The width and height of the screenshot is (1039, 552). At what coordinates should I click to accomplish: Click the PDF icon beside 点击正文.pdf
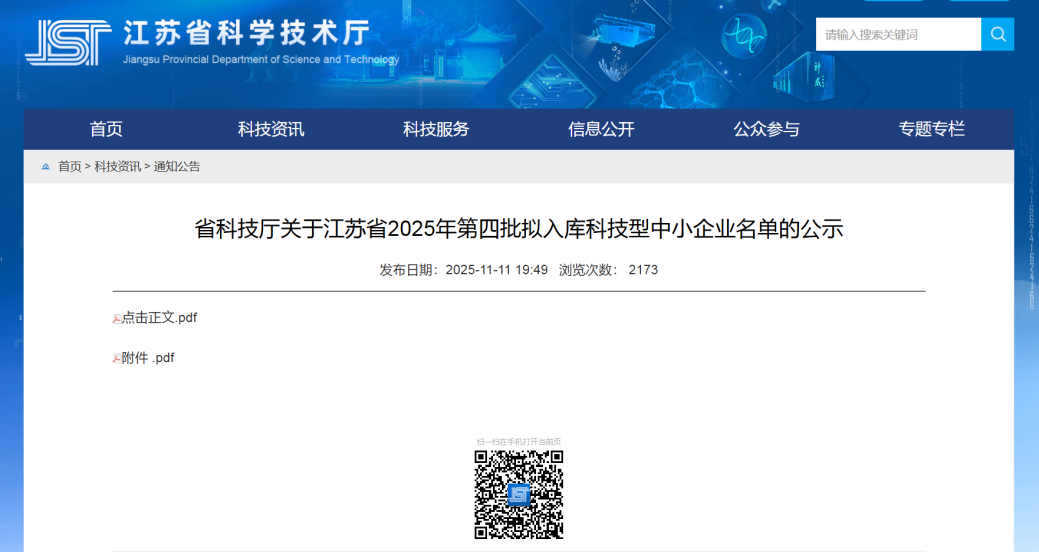[x=117, y=319]
